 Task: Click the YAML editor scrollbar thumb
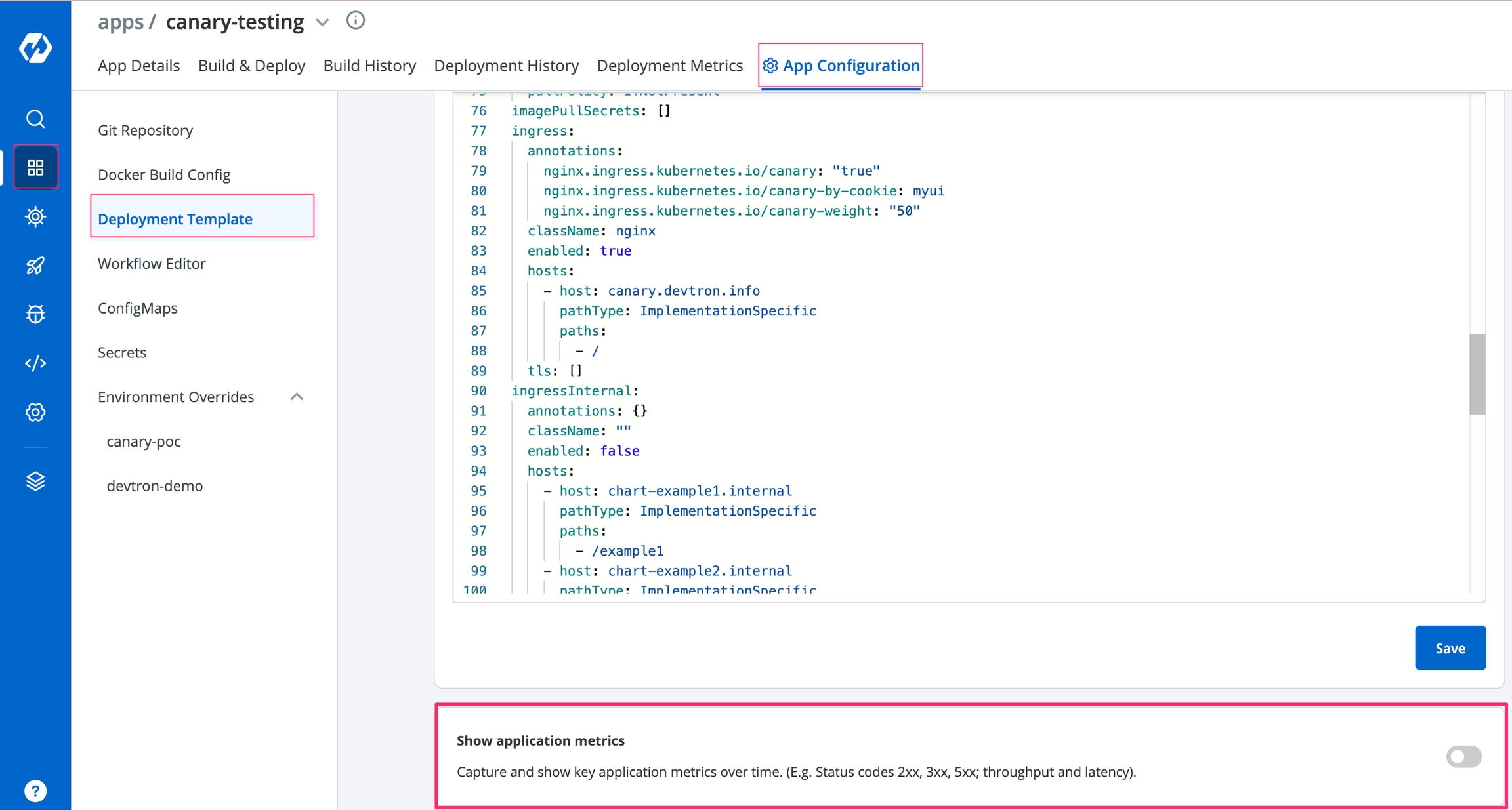(1477, 374)
